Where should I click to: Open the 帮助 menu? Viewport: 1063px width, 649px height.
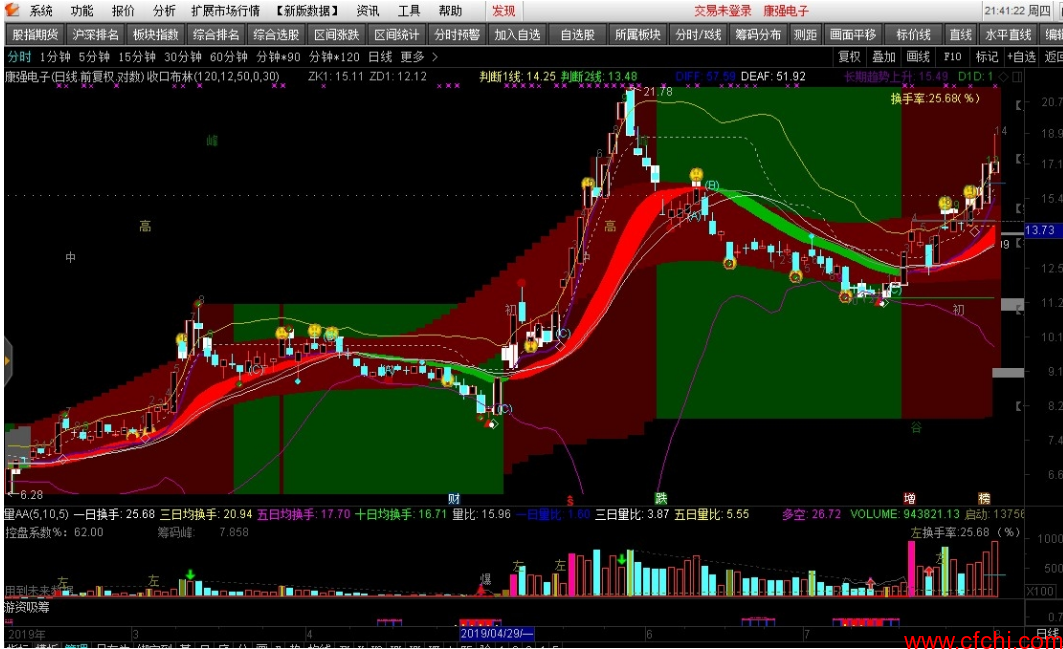click(450, 11)
